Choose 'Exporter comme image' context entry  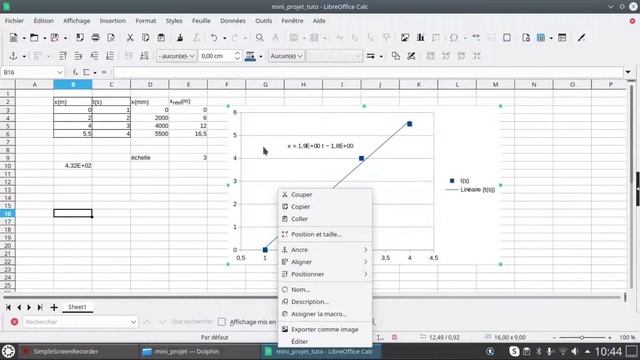(x=325, y=329)
